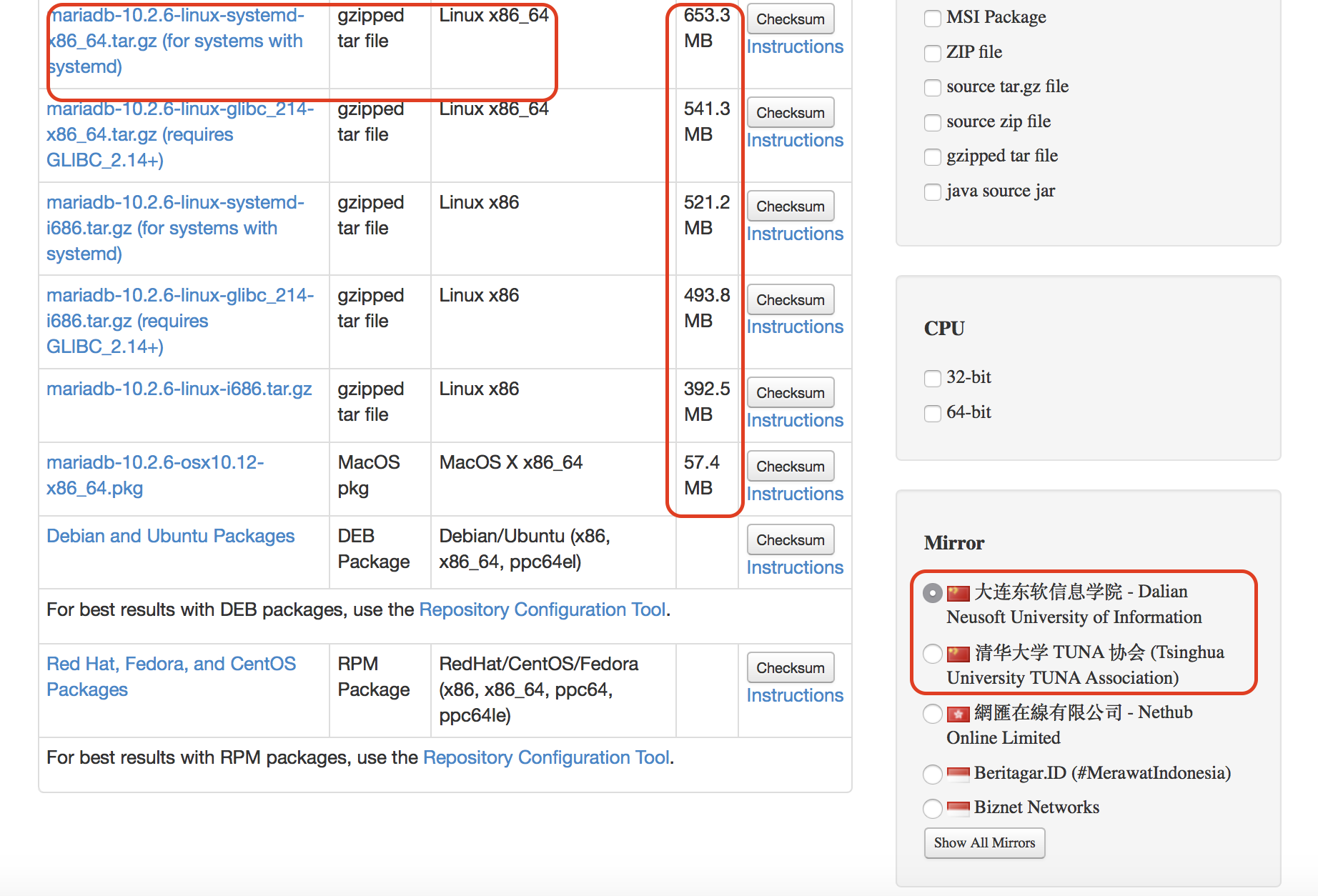Enable the gzipped tar file filter checkbox
This screenshot has height=896, width=1318.
pyautogui.click(x=933, y=156)
